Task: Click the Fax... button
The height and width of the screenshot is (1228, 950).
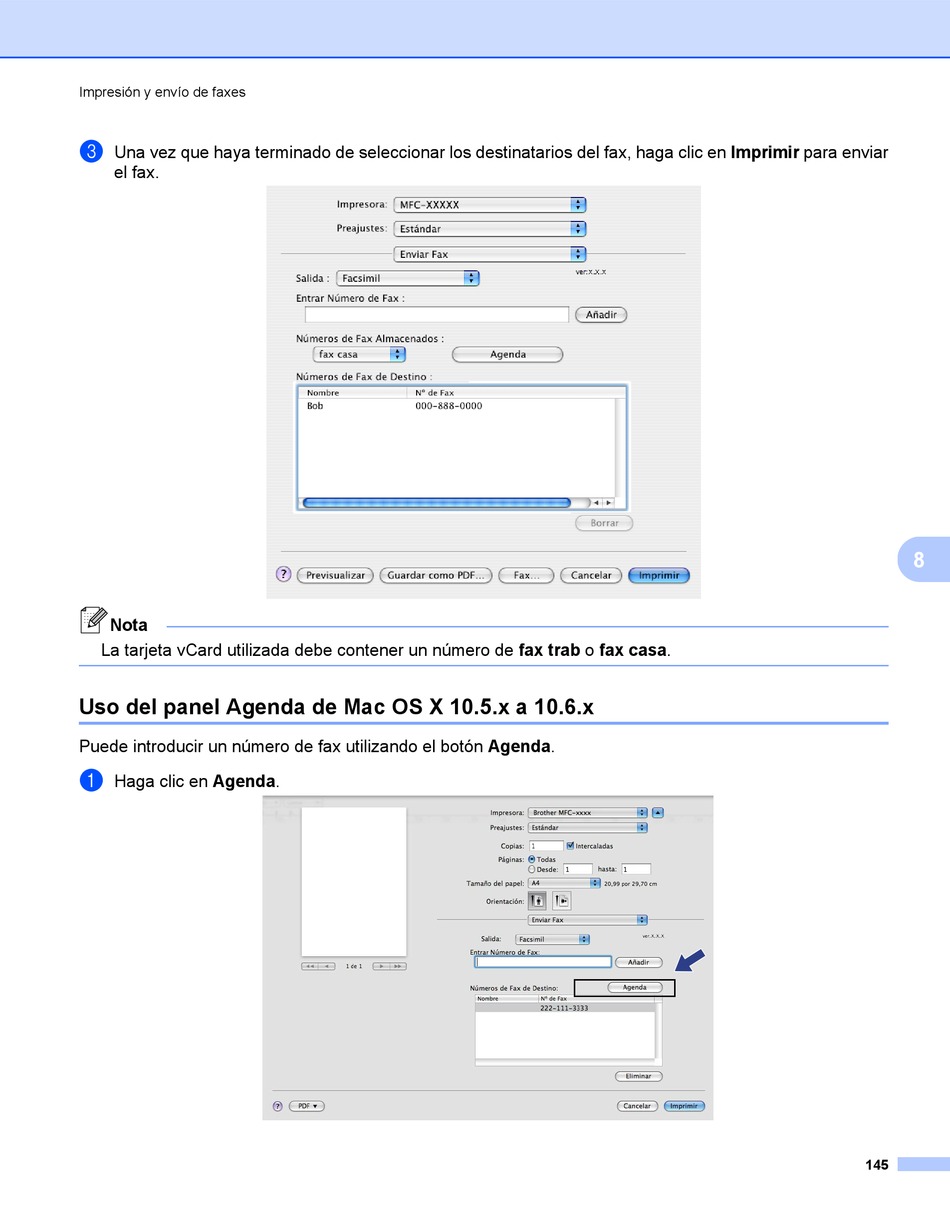Action: click(526, 575)
